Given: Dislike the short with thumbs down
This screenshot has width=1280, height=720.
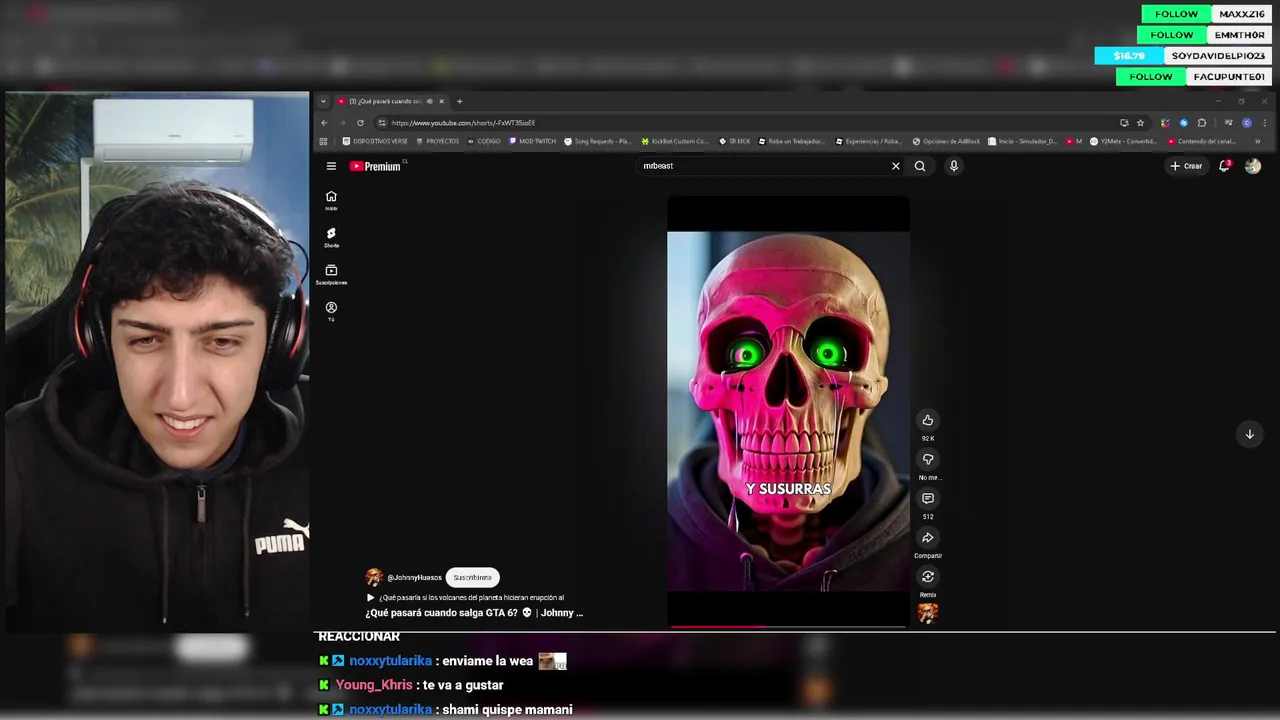Looking at the screenshot, I should pos(928,459).
